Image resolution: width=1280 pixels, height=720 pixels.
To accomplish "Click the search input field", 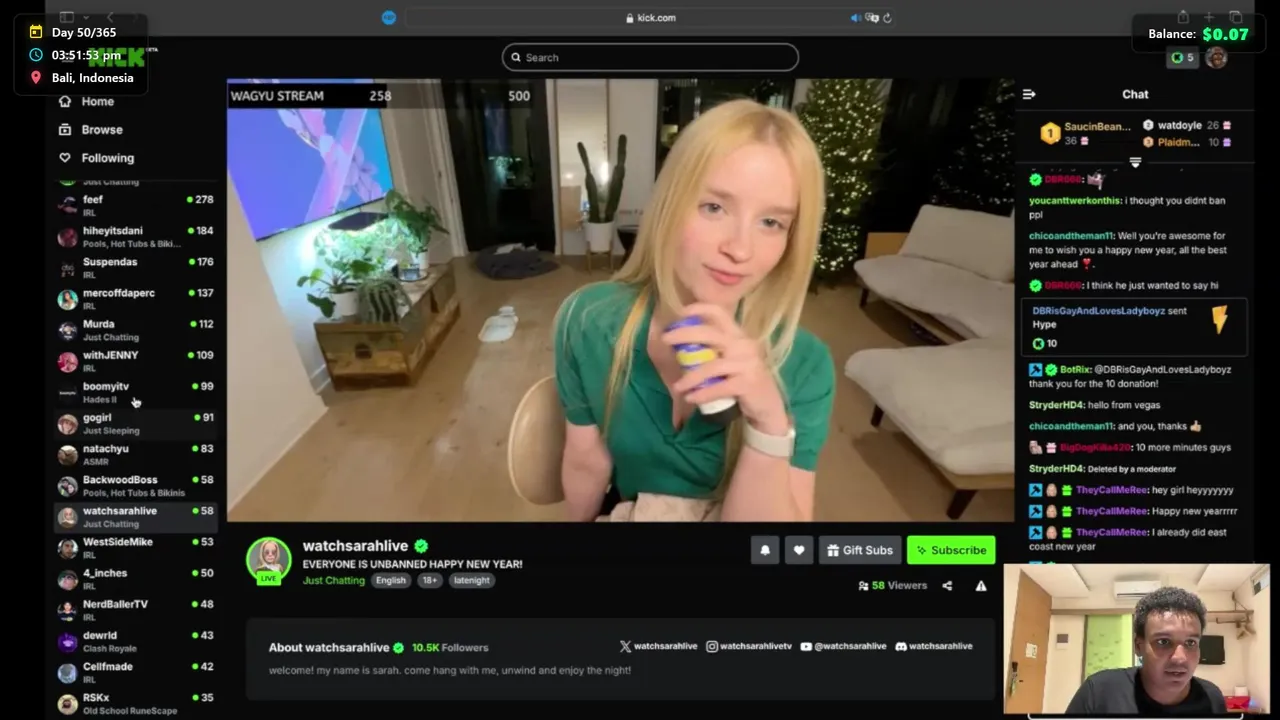I will click(x=650, y=57).
